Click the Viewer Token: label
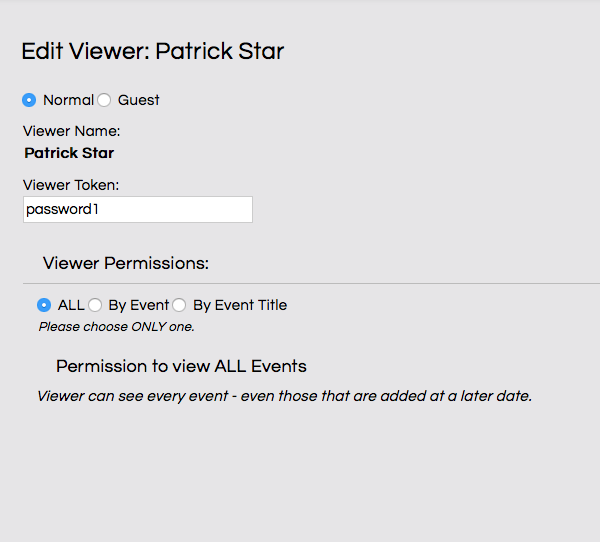This screenshot has height=542, width=600. (71, 185)
